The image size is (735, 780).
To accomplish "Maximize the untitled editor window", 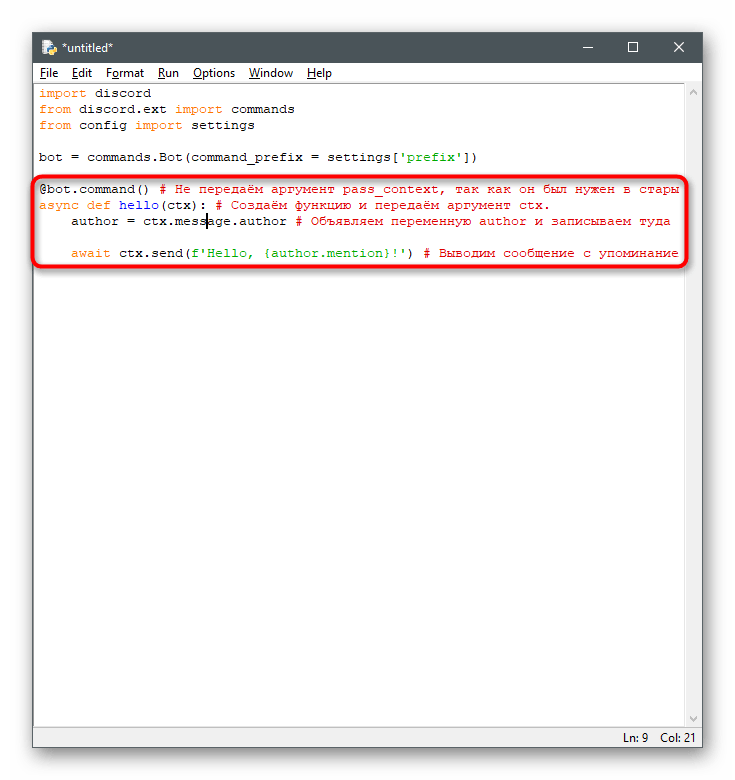I will (633, 47).
